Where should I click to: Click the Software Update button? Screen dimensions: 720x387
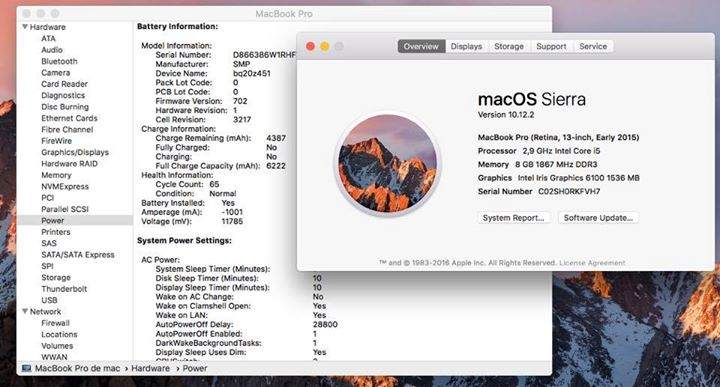[x=598, y=218]
